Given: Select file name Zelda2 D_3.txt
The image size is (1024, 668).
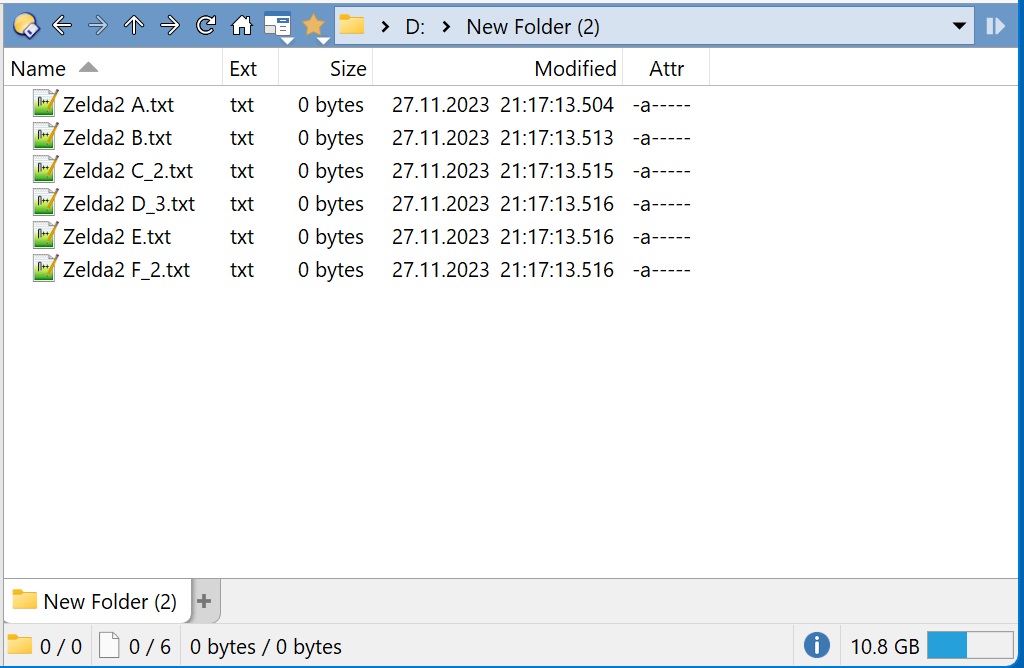Looking at the screenshot, I should click(x=129, y=204).
